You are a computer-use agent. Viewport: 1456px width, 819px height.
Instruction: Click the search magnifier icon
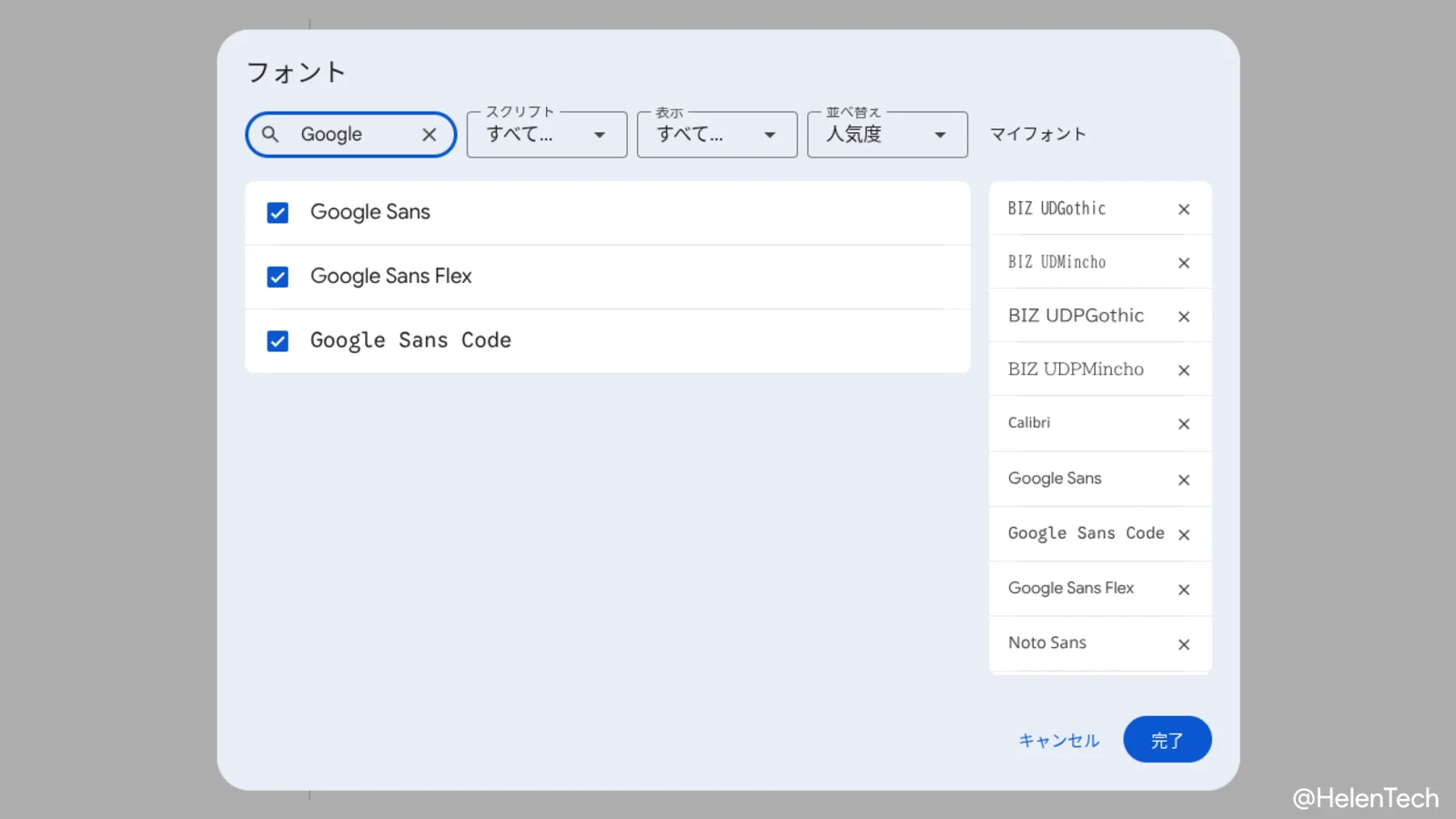(270, 135)
